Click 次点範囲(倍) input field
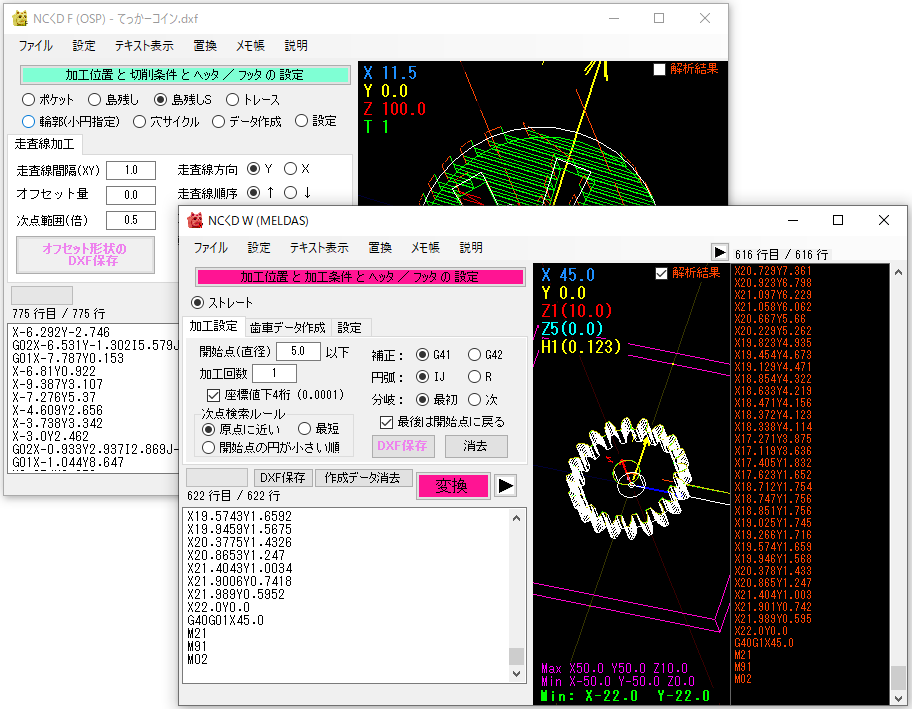This screenshot has height=709, width=912. (131, 220)
